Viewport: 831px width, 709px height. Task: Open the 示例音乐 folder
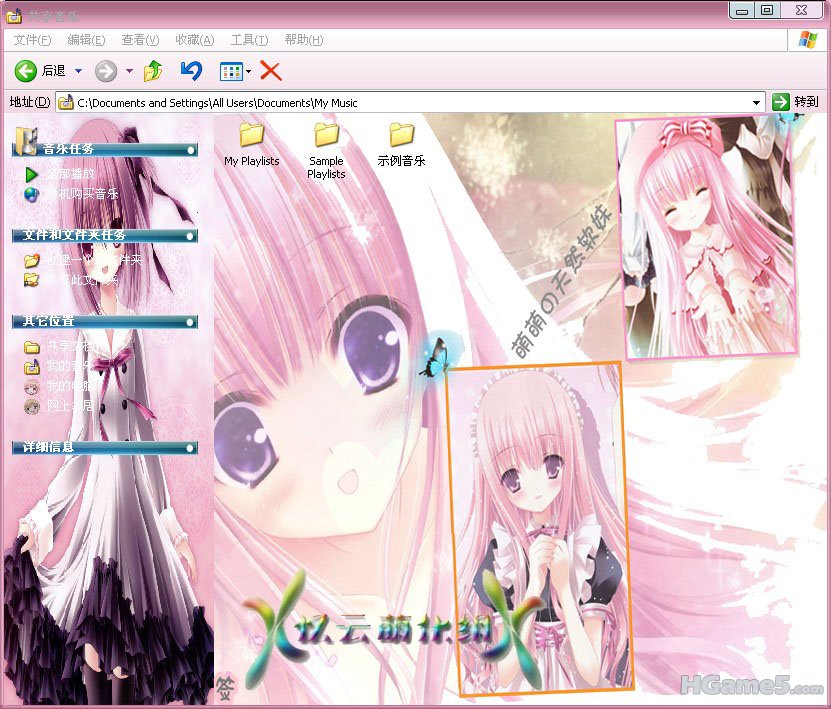coord(401,135)
